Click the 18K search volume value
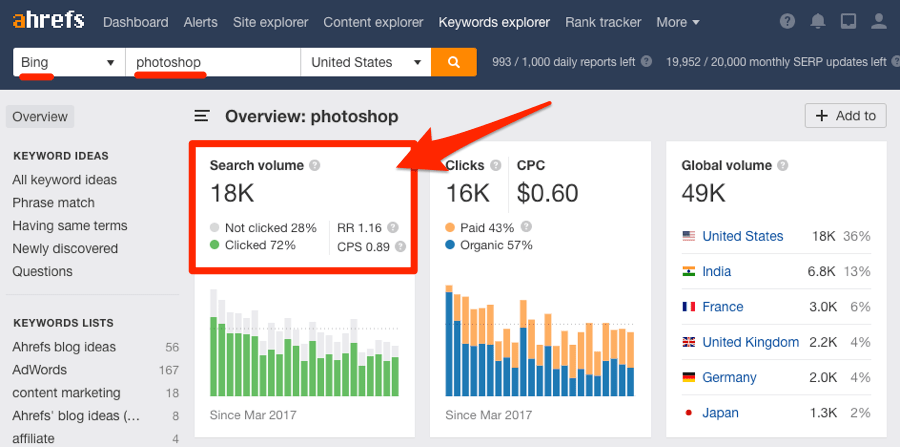Screen dimensions: 900x447 (232, 194)
